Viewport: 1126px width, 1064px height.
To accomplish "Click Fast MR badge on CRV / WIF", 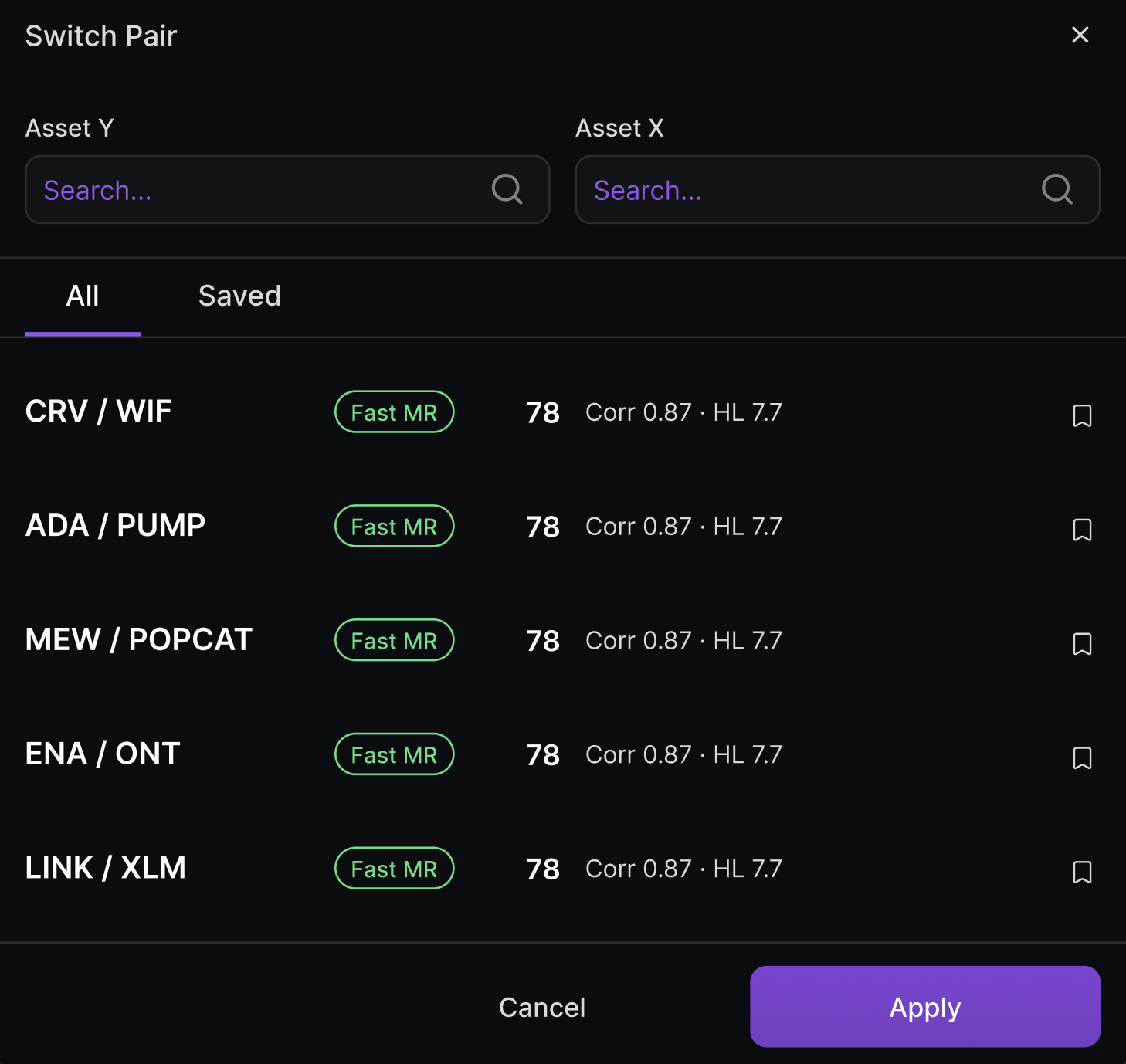I will (394, 412).
